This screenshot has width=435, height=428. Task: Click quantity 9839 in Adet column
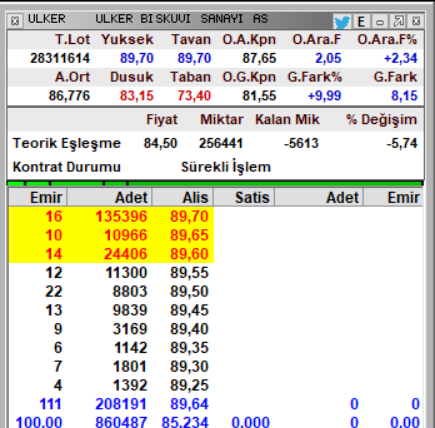(130, 310)
